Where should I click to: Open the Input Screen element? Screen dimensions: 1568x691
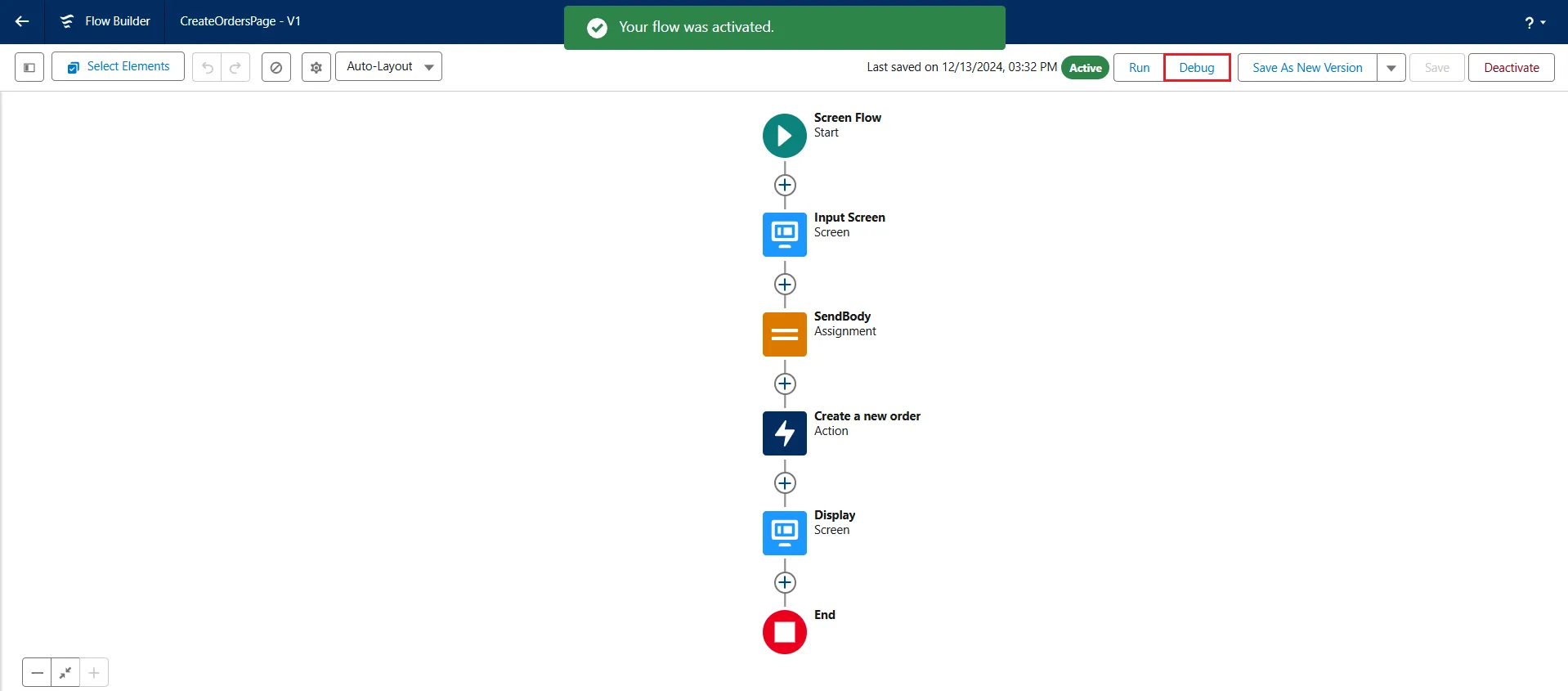[784, 235]
